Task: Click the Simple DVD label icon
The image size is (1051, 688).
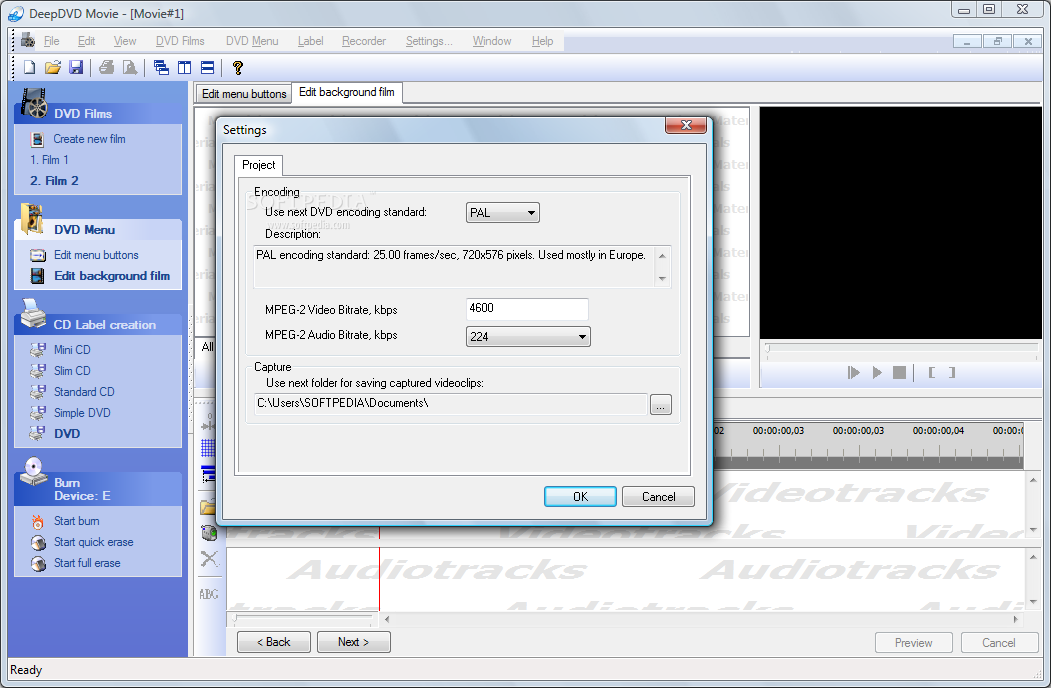Action: pos(38,412)
